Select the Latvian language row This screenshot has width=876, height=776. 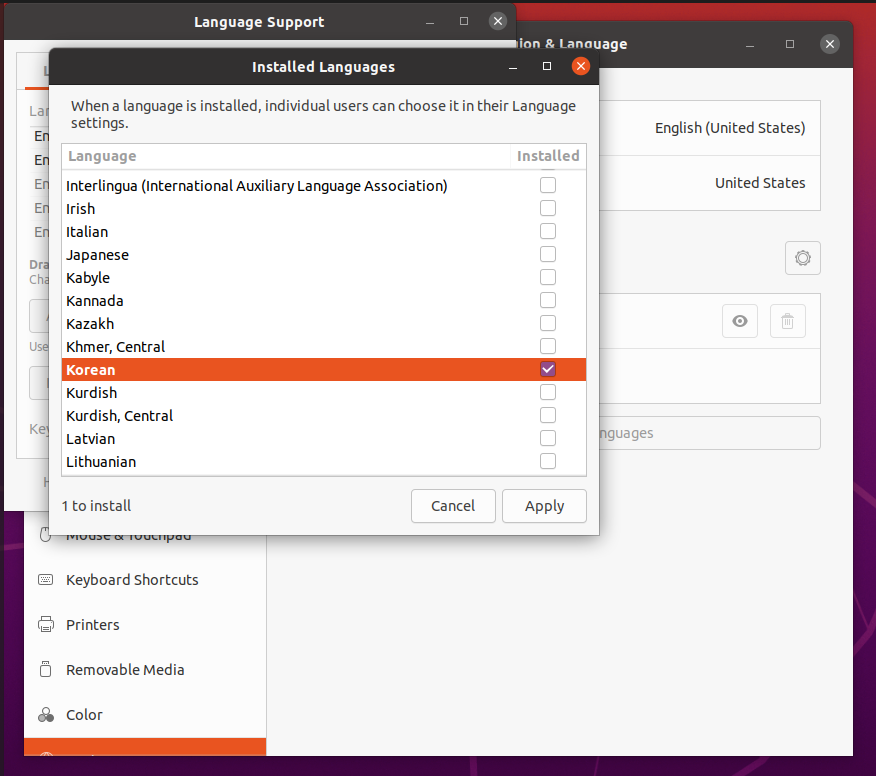(324, 439)
